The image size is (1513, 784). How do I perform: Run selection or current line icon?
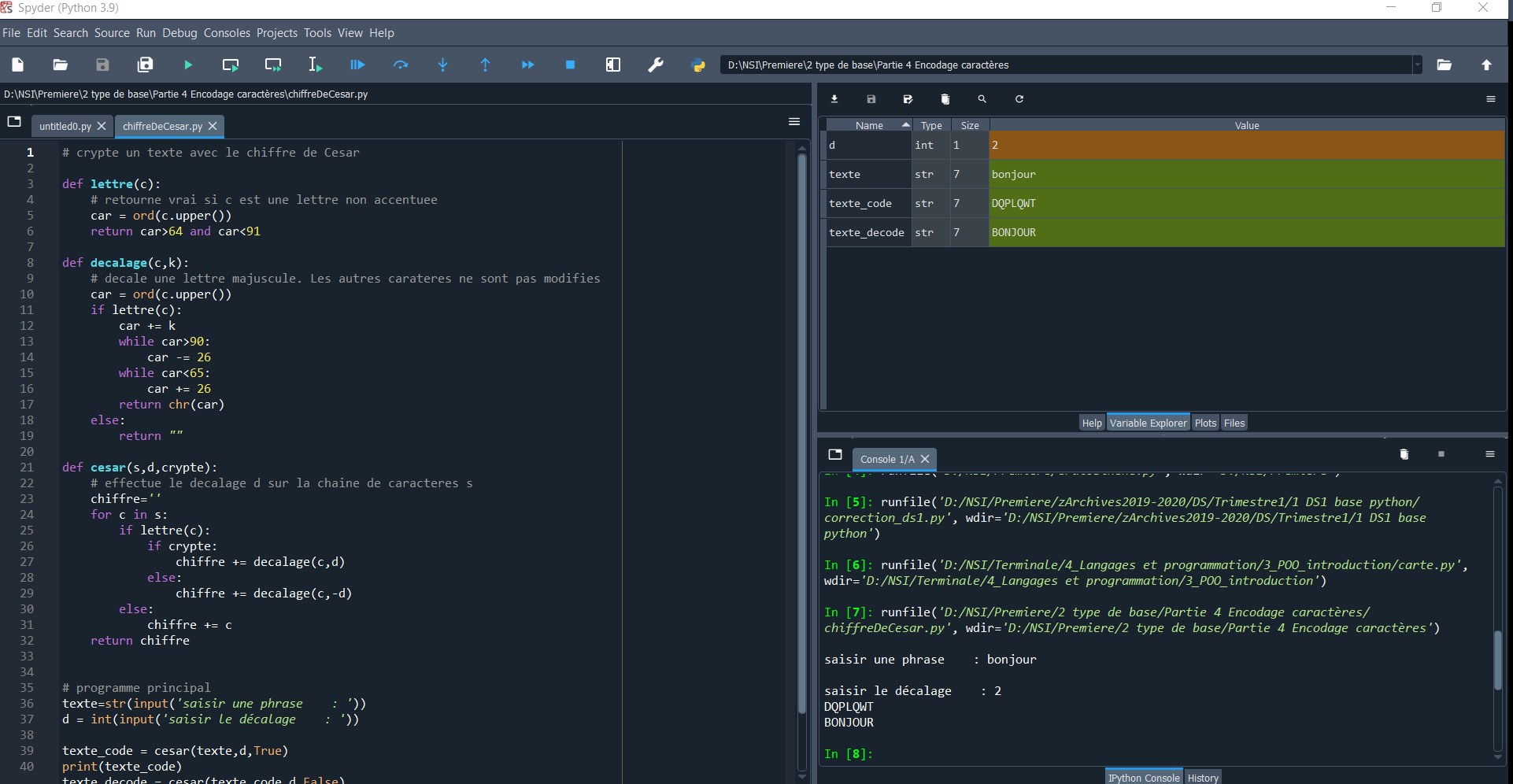coord(316,65)
